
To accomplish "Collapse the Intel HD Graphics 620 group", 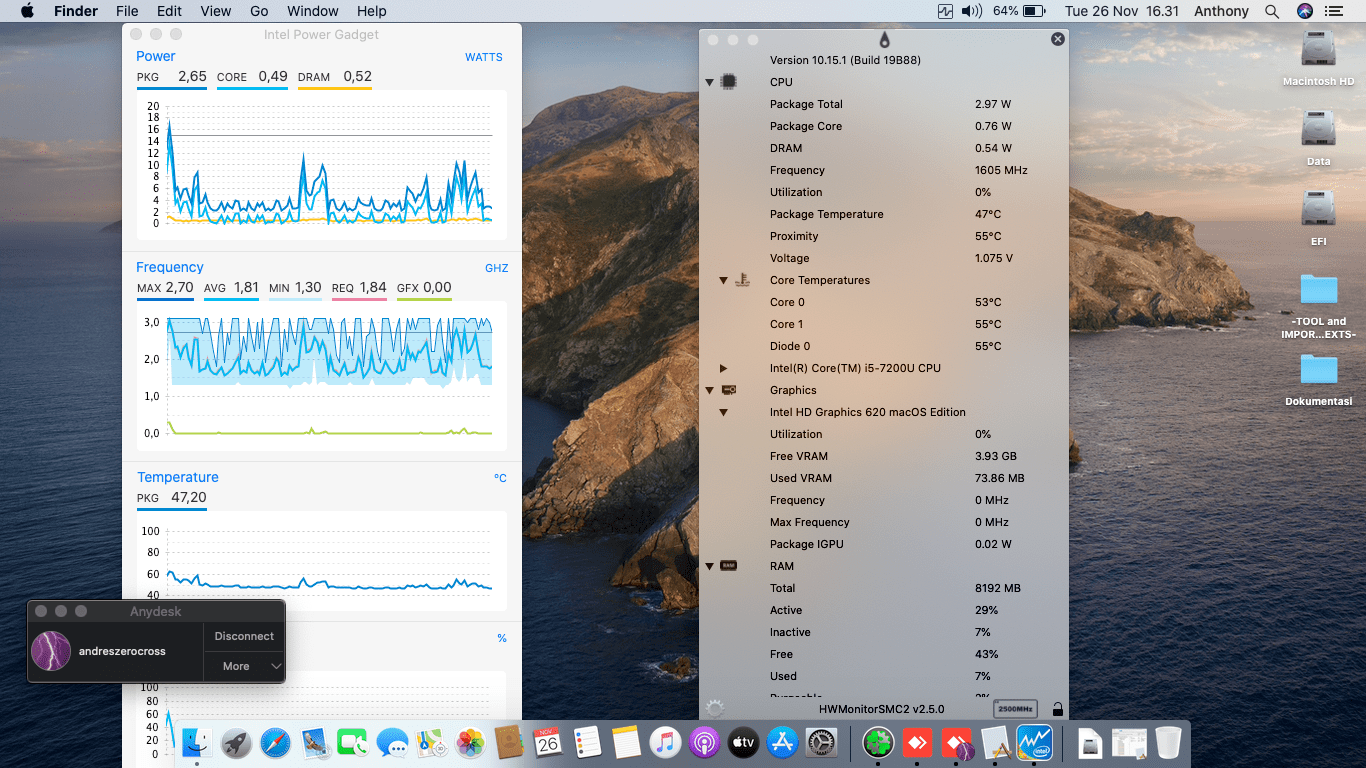I will tap(723, 413).
